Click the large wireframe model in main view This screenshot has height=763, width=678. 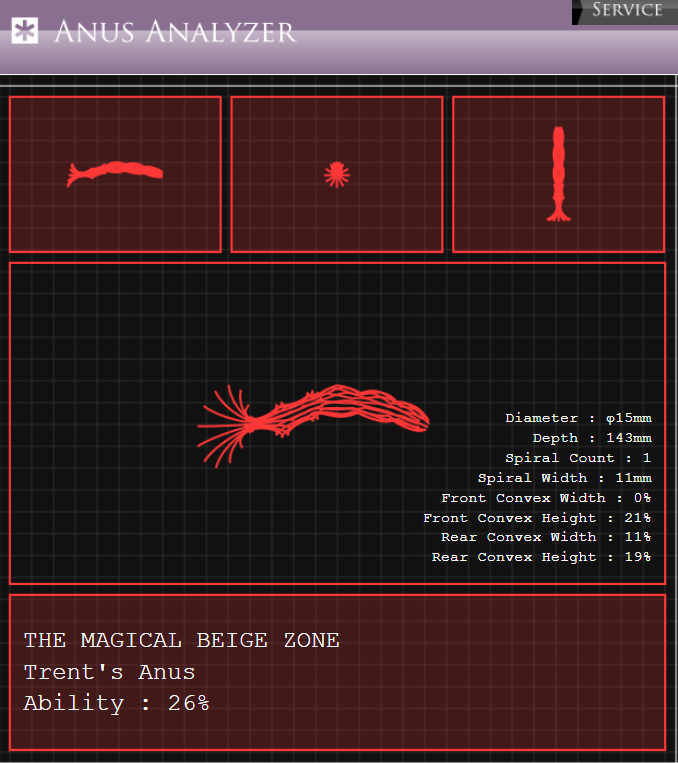click(313, 426)
